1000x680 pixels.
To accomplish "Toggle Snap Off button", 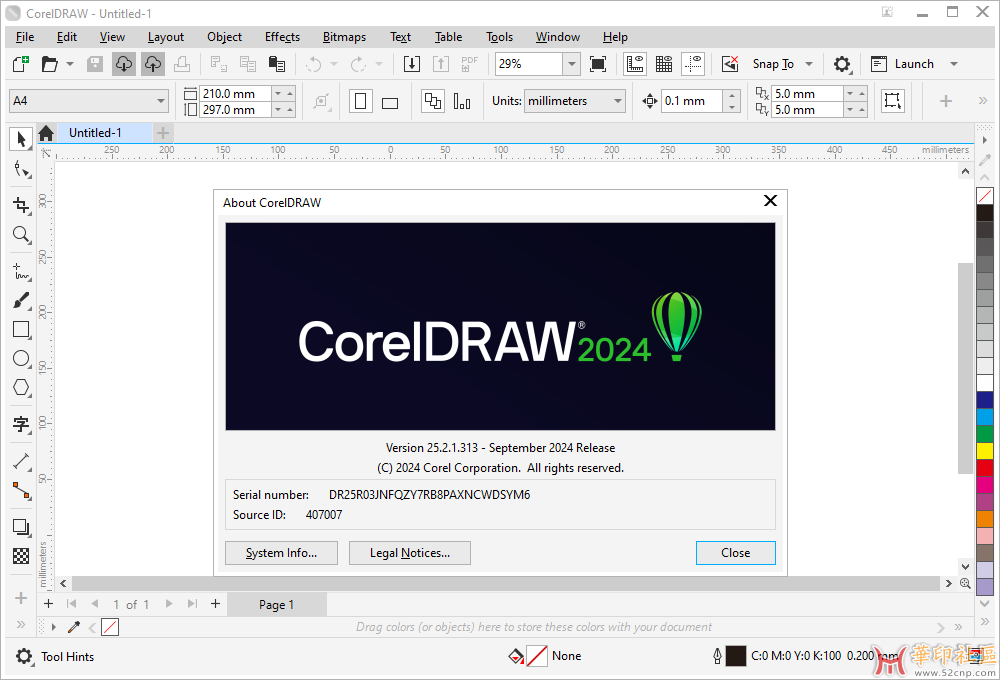I will coord(730,64).
